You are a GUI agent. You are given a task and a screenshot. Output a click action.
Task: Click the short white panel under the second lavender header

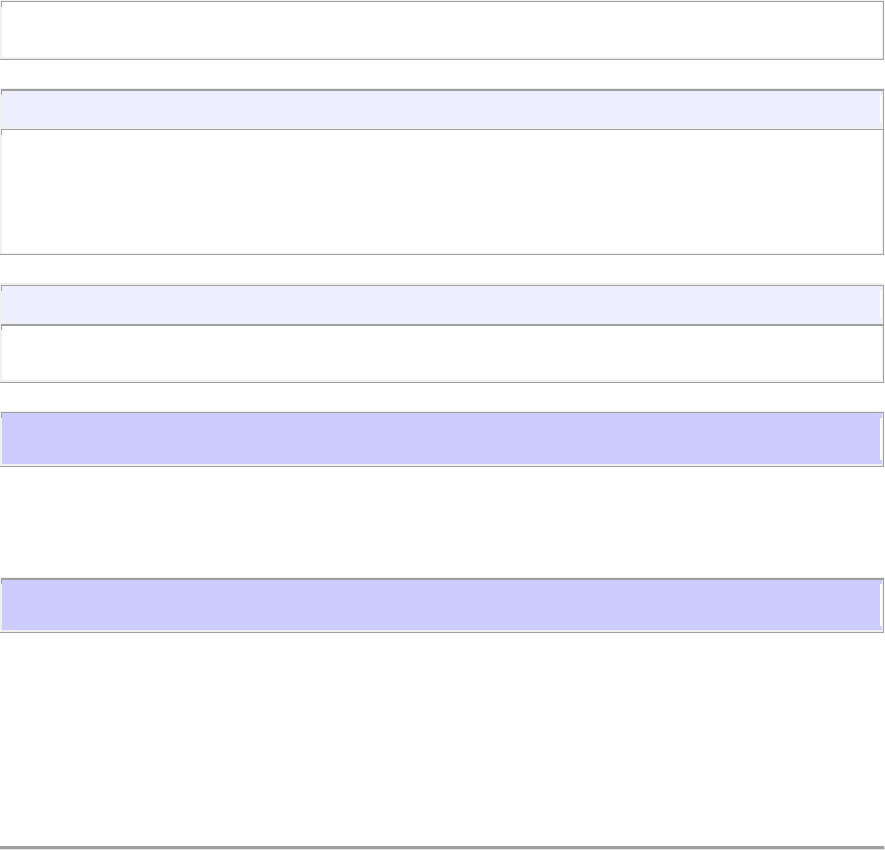442,353
